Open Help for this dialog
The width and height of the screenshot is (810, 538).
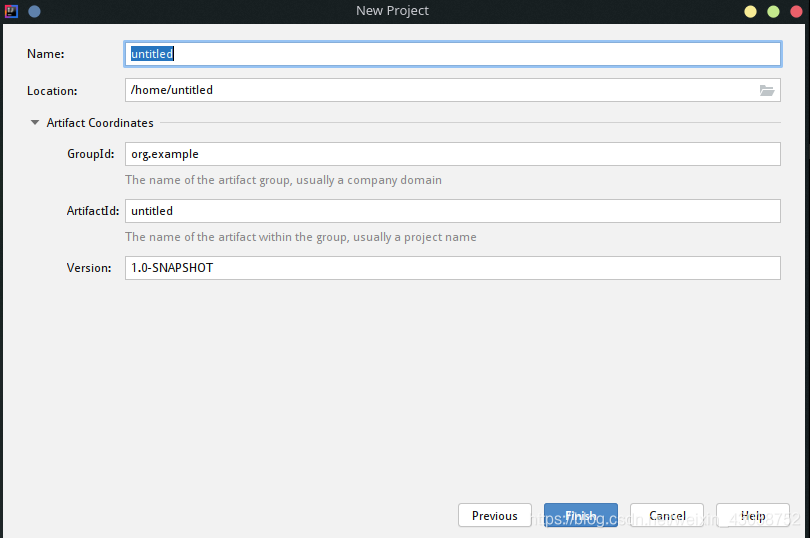pyautogui.click(x=753, y=515)
